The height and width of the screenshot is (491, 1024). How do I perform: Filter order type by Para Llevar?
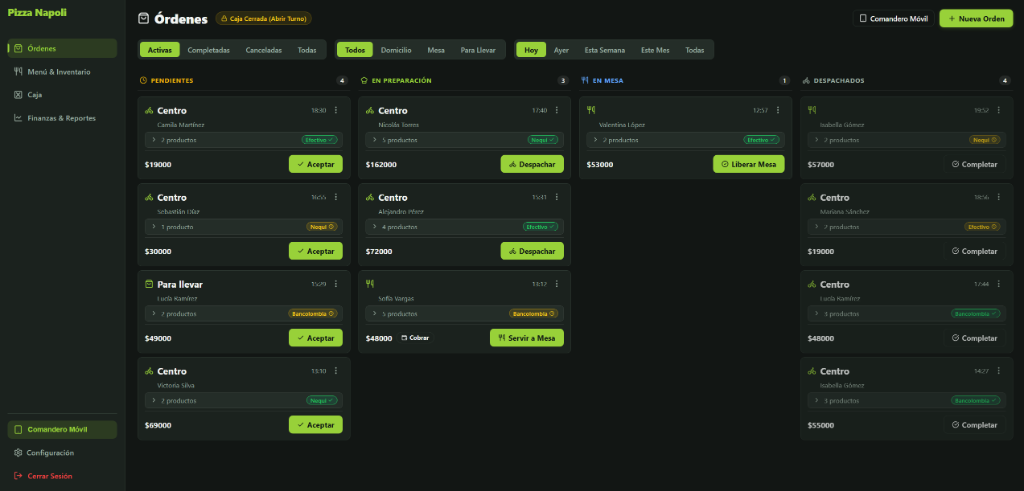coord(478,50)
